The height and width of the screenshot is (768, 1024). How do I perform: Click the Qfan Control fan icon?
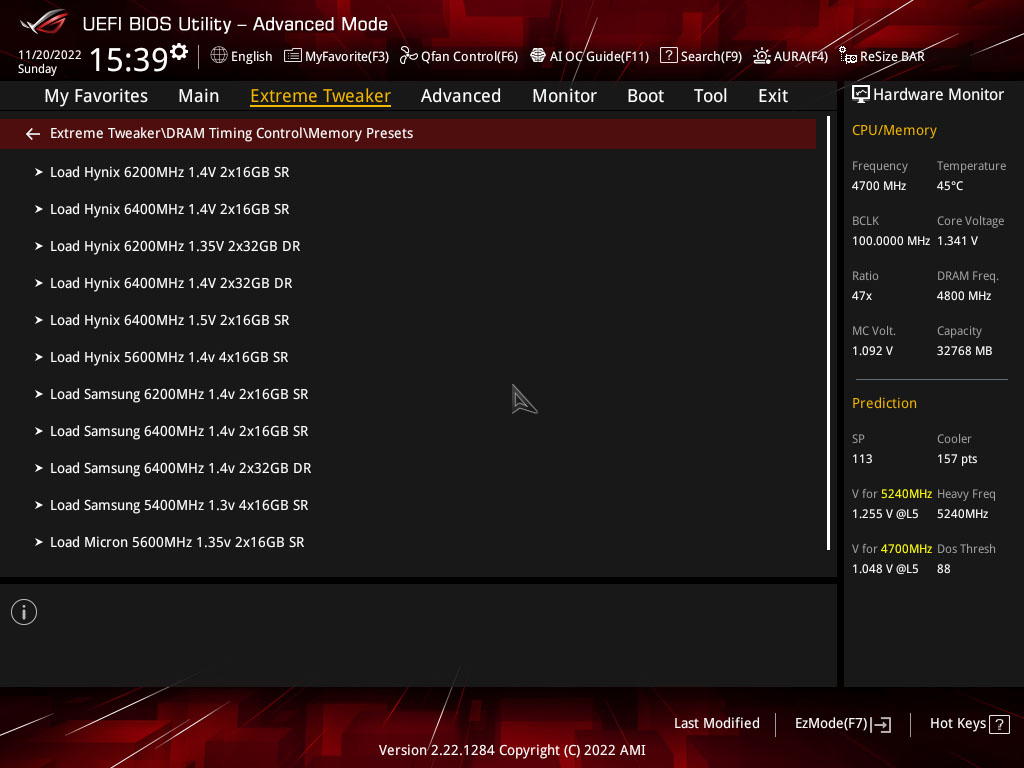408,56
